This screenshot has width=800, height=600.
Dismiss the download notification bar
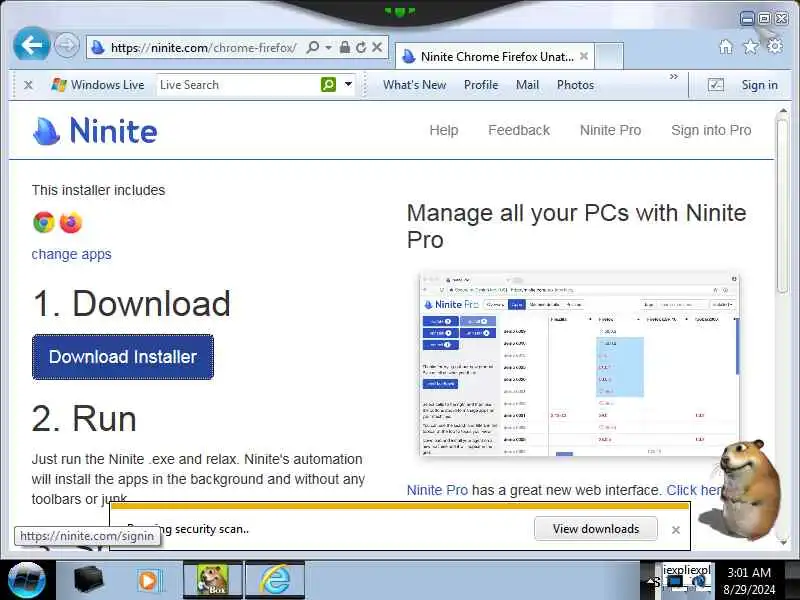pos(676,530)
